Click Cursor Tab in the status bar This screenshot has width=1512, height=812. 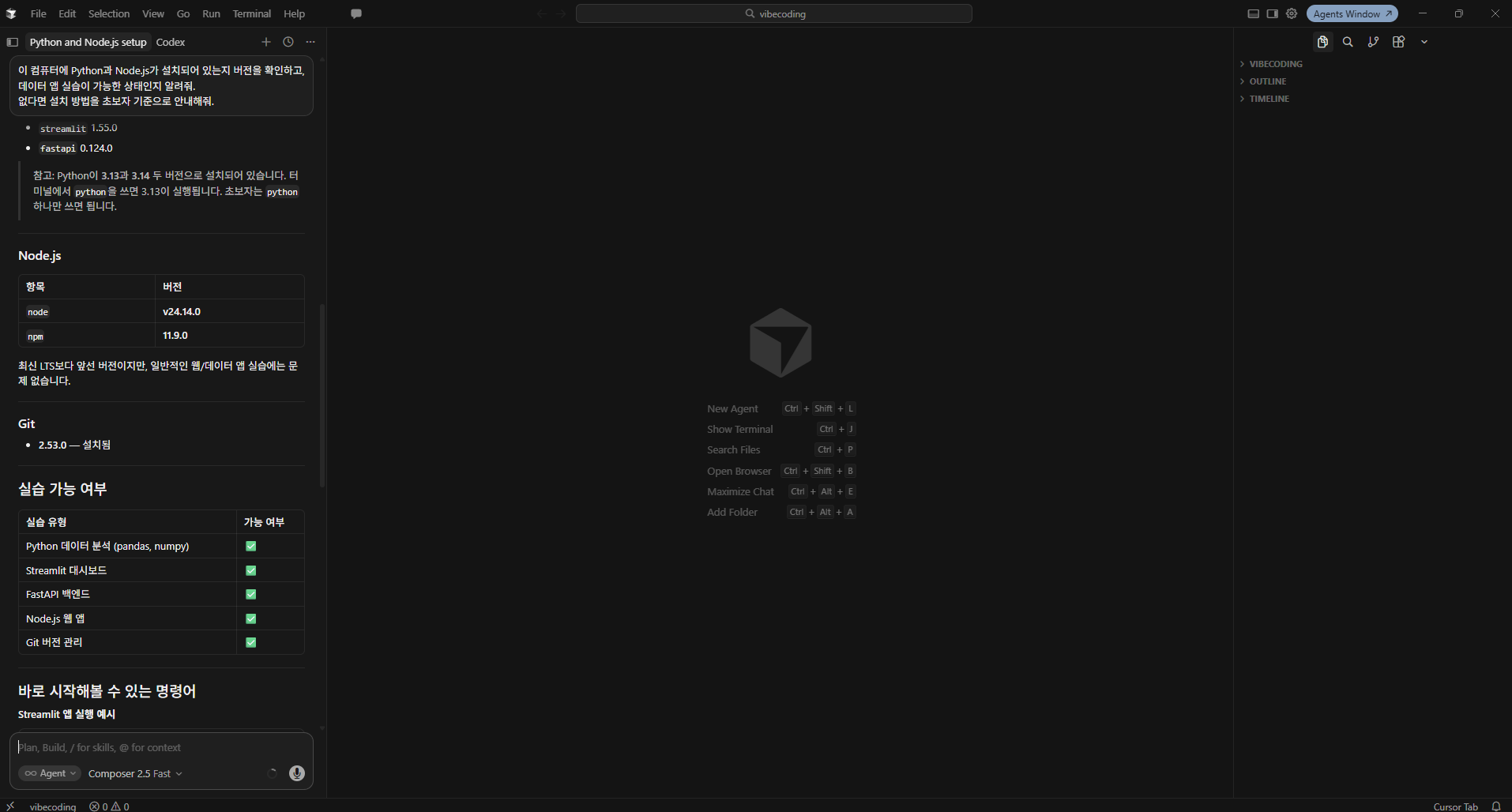click(x=1455, y=806)
